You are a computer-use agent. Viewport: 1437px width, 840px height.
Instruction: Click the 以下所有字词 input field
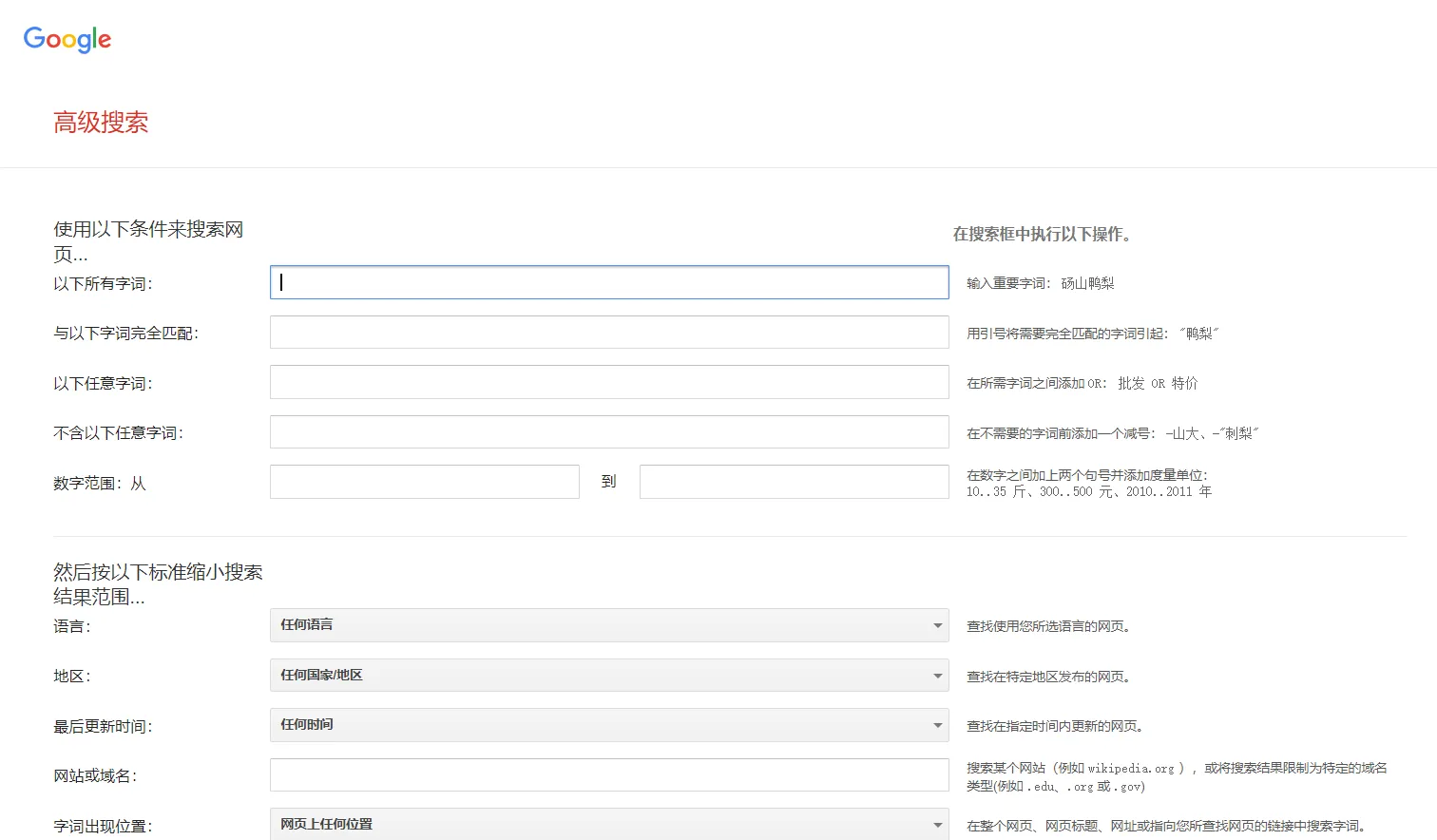[x=609, y=282]
